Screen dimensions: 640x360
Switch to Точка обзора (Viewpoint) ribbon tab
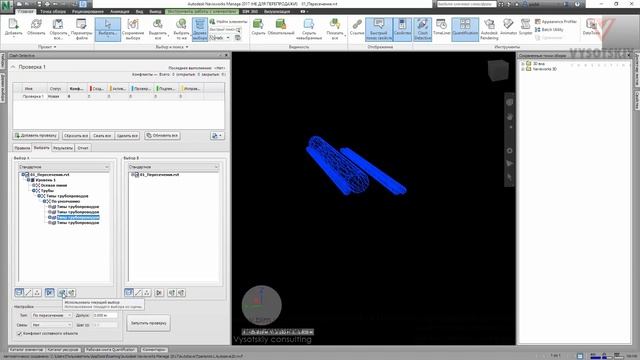coord(53,11)
